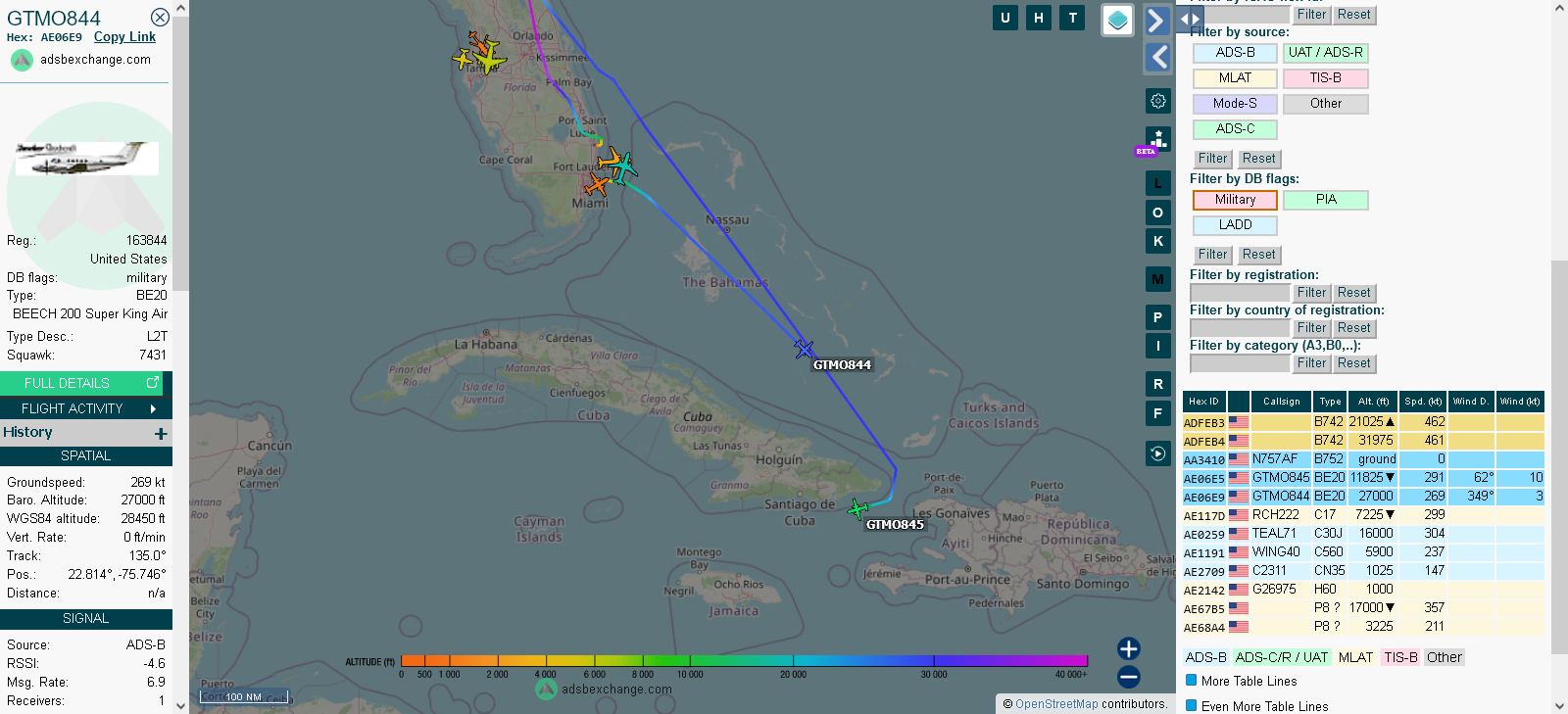Click the left arrow sidebar button

(x=1157, y=58)
